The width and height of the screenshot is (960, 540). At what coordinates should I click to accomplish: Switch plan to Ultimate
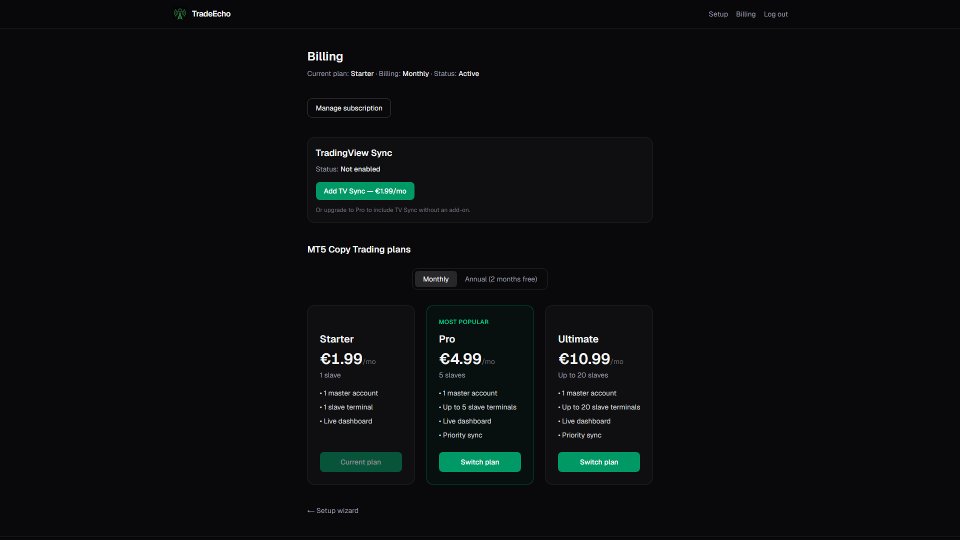599,462
